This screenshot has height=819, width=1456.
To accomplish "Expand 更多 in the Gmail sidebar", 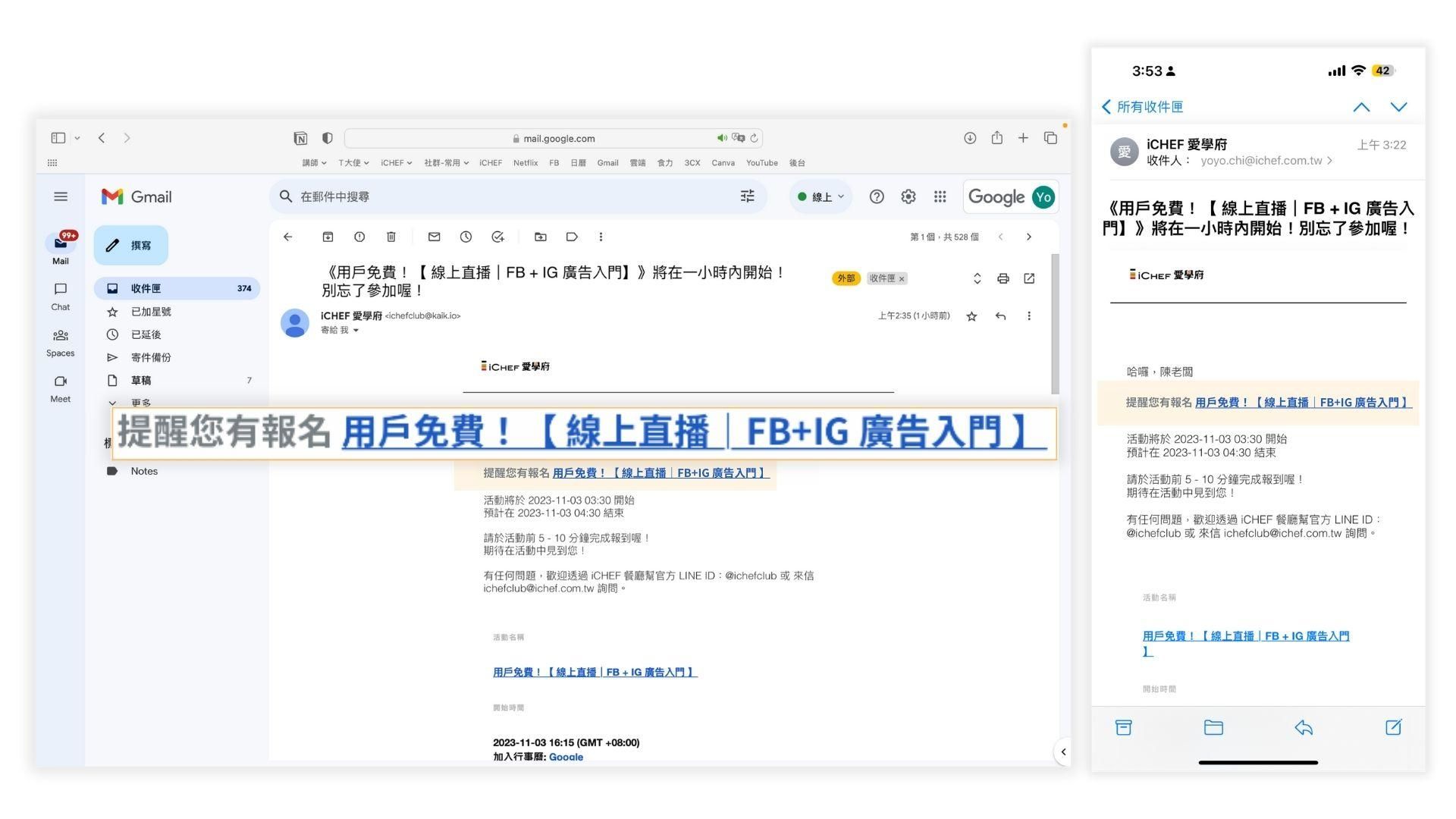I will (140, 402).
